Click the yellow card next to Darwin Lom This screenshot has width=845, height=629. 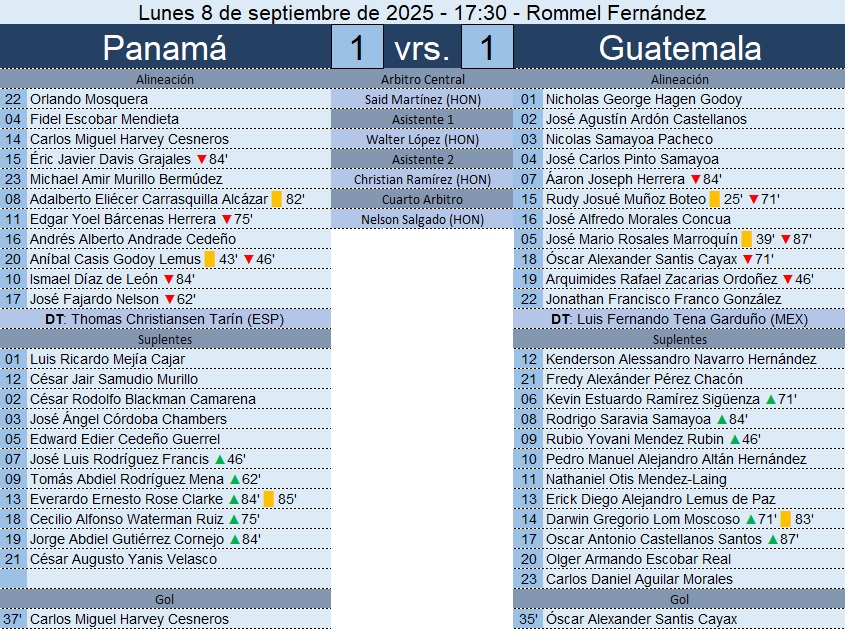(x=786, y=519)
